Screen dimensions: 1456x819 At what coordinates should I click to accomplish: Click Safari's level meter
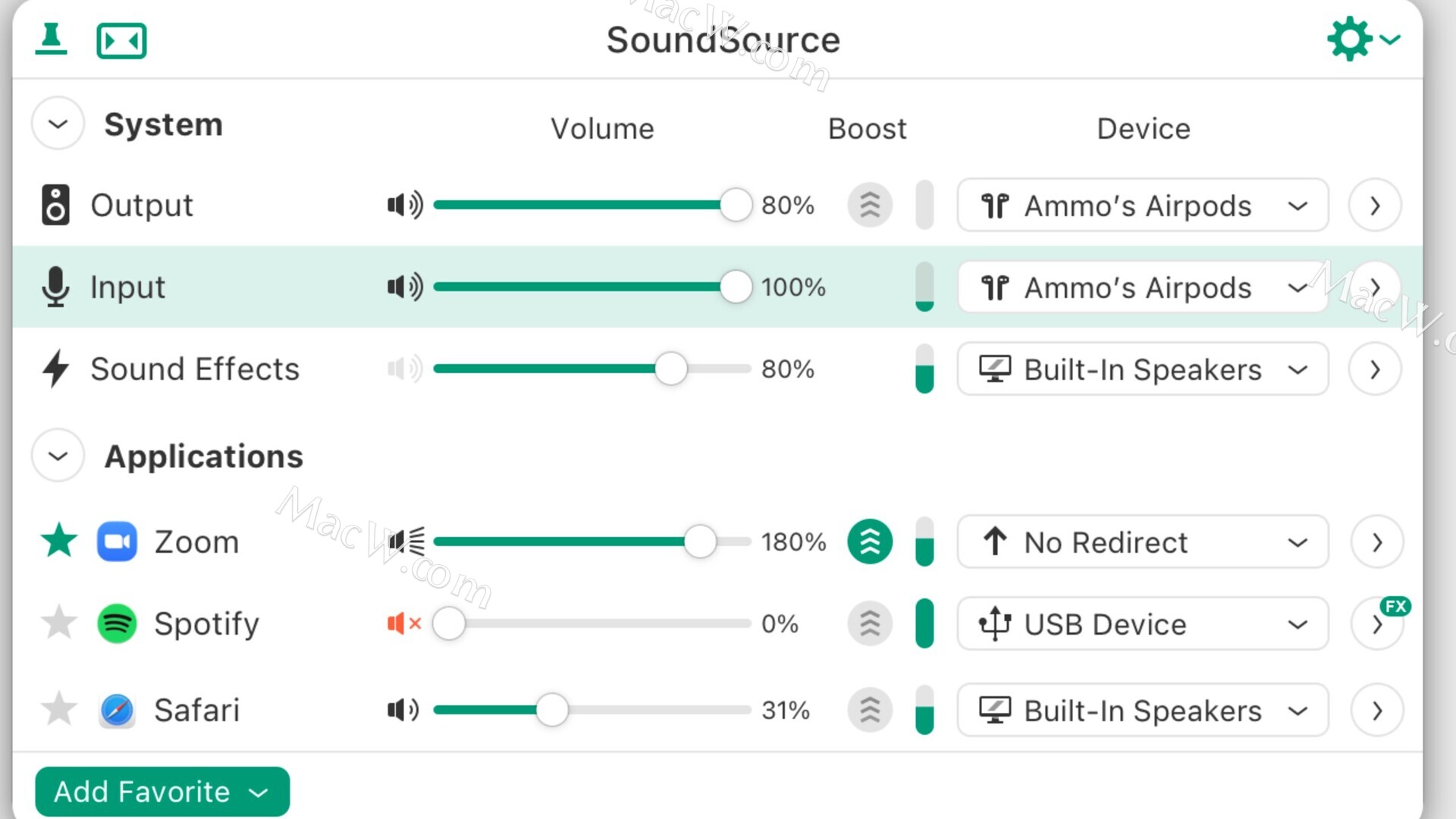pyautogui.click(x=924, y=710)
